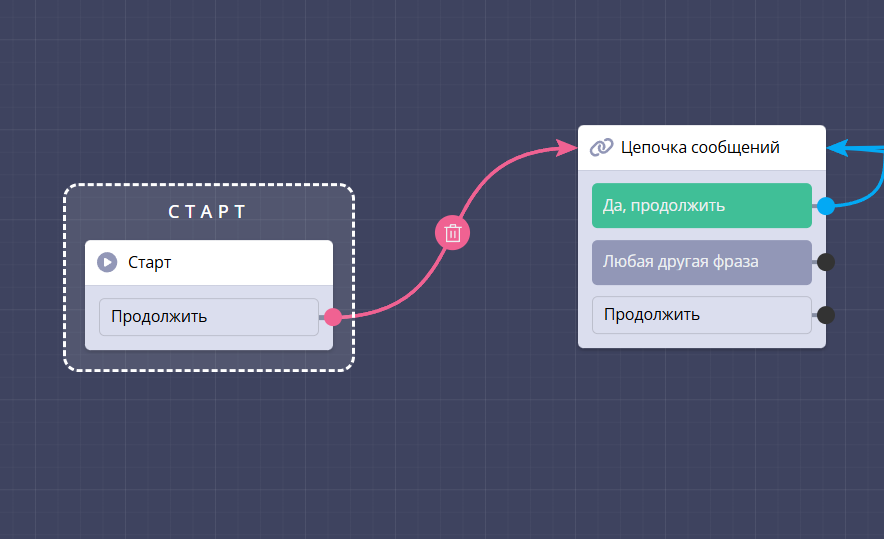Select the 'Старт' block title header

[x=208, y=263]
